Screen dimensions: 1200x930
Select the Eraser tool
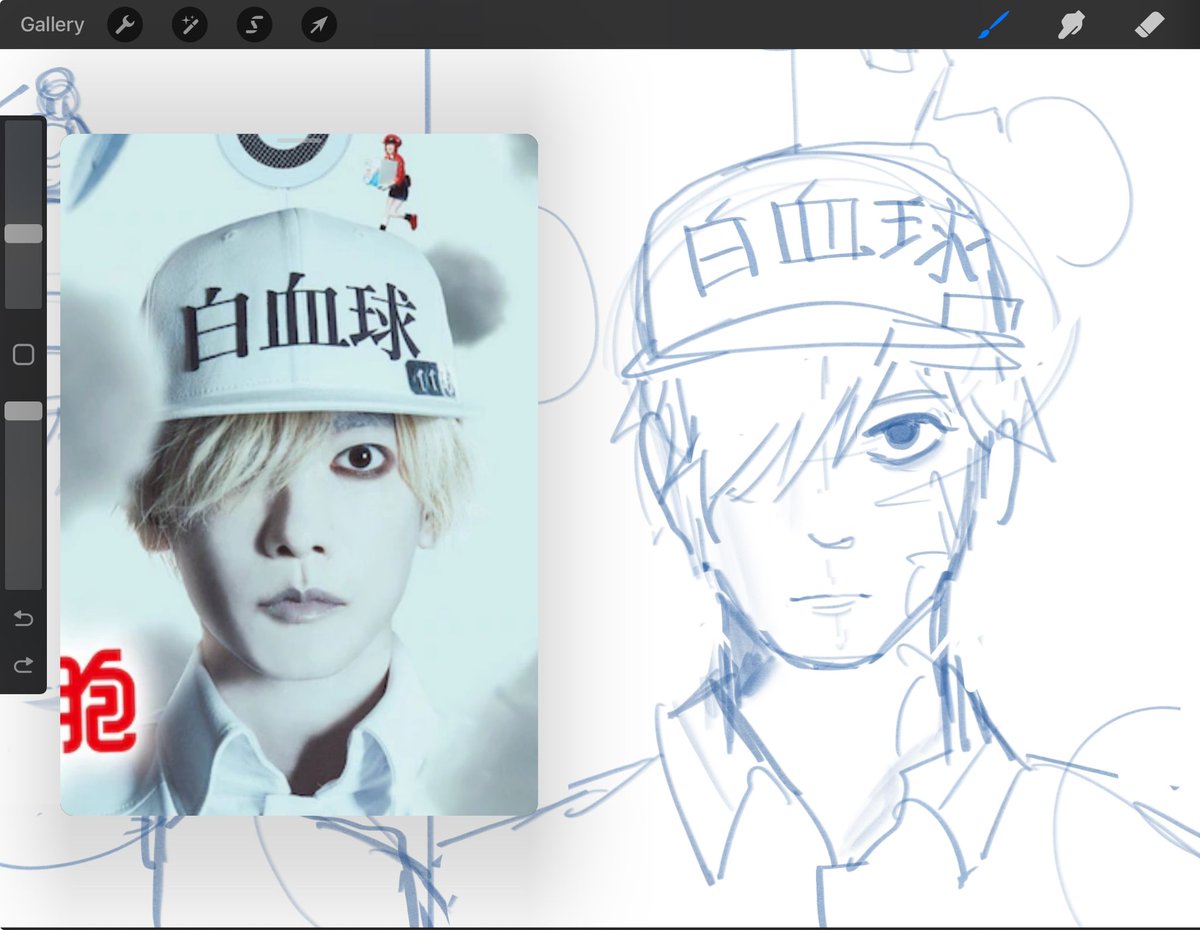pyautogui.click(x=1151, y=24)
